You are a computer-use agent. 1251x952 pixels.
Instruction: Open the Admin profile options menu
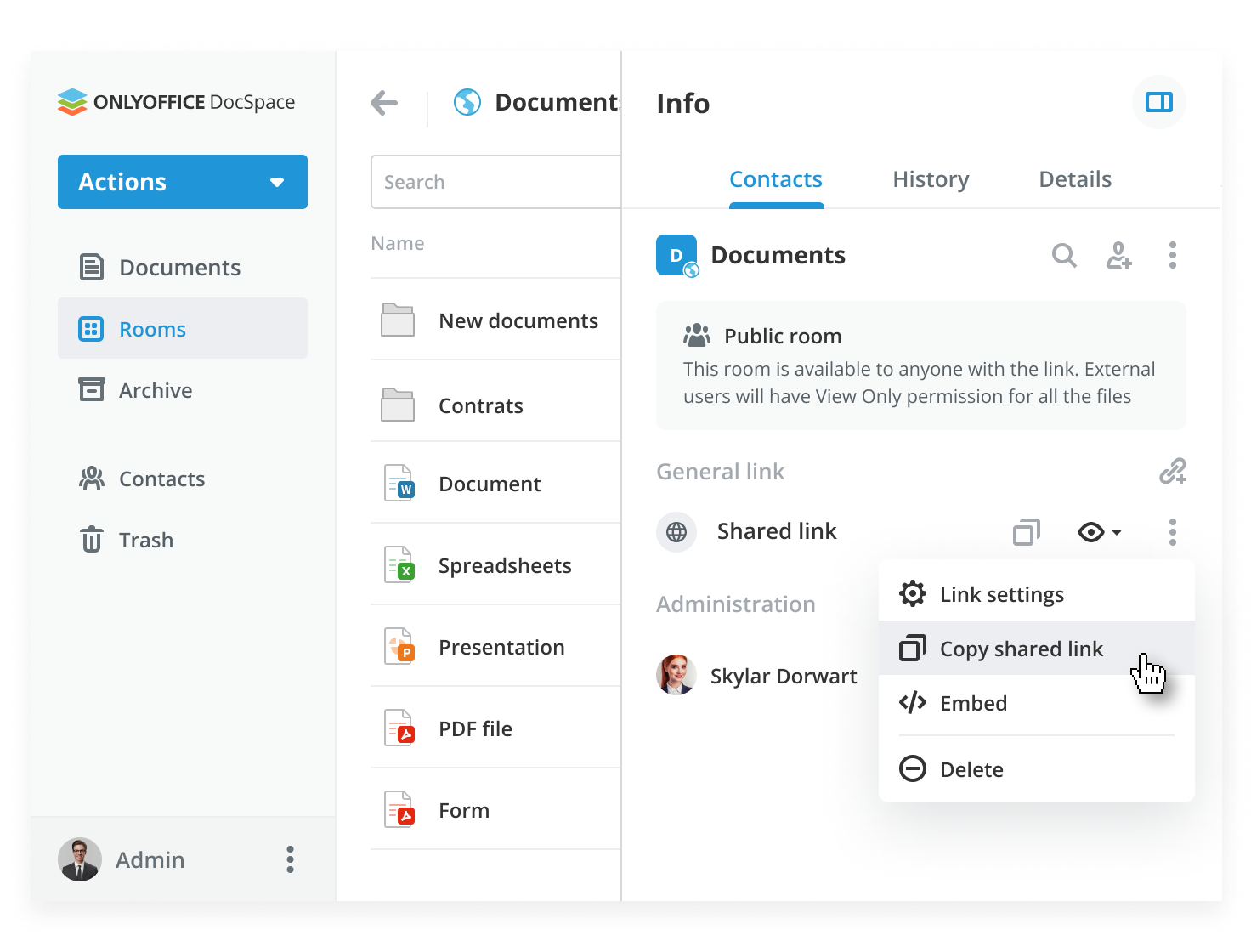click(290, 859)
